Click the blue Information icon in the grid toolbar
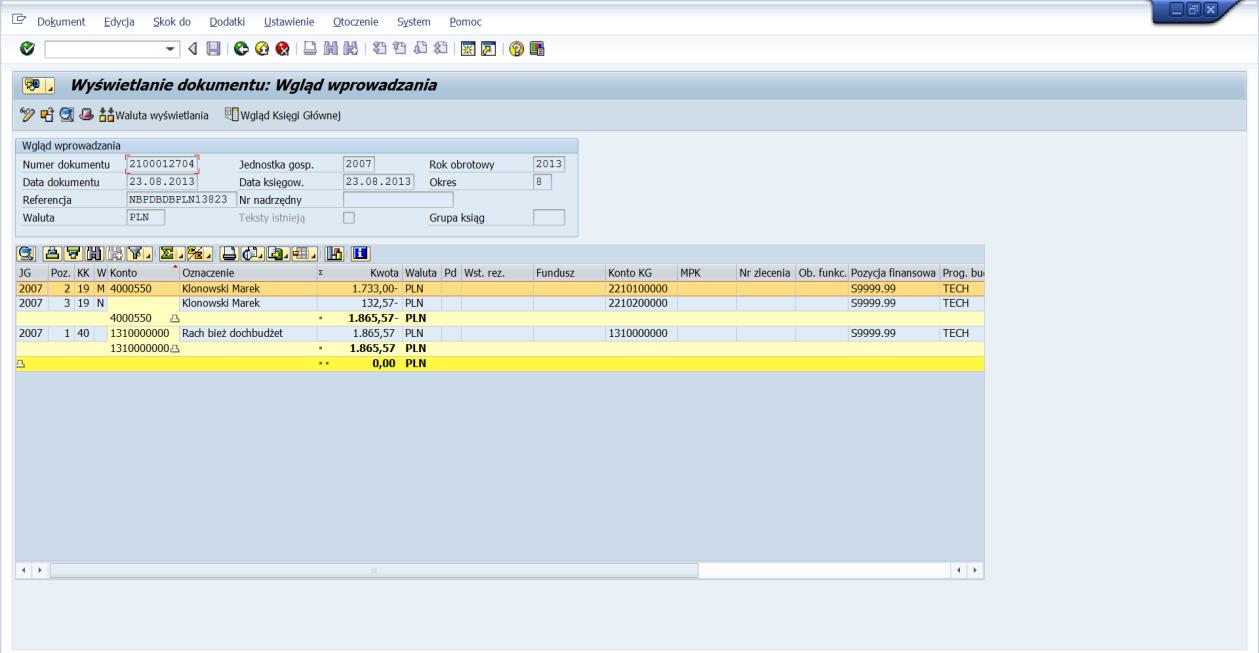 362,255
